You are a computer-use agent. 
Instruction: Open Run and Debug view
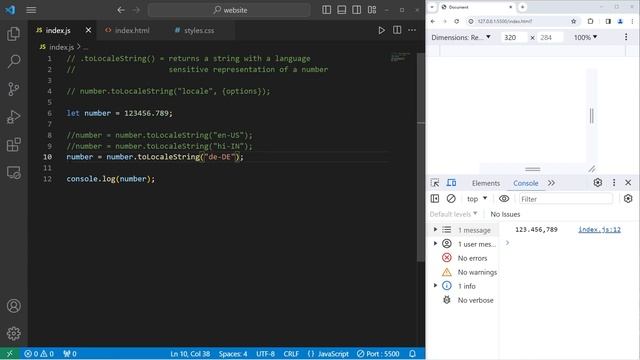[13, 117]
